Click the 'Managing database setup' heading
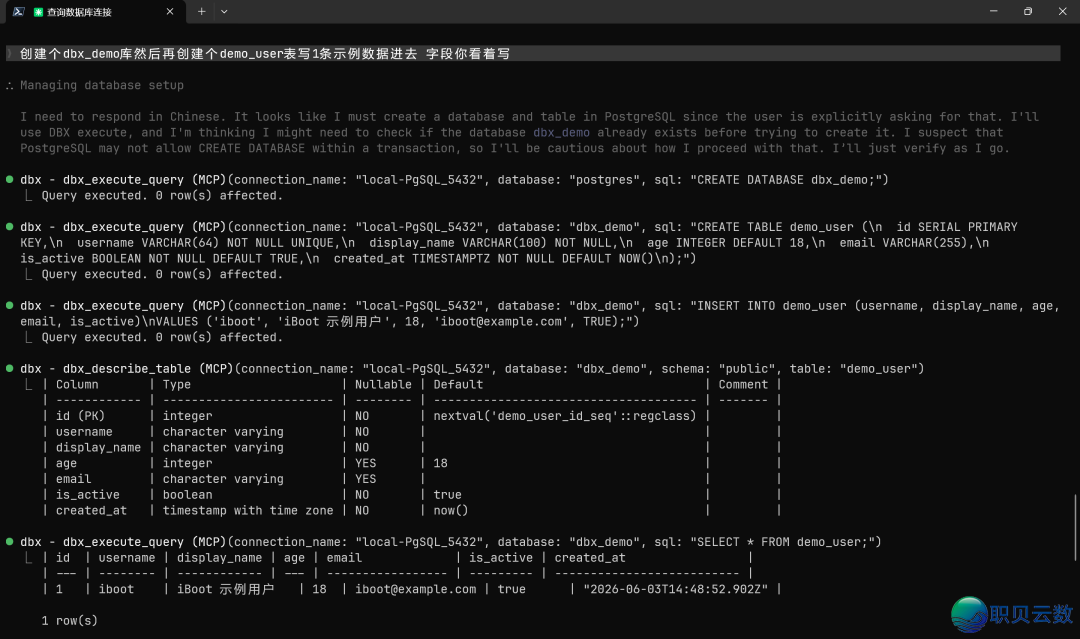 click(102, 85)
